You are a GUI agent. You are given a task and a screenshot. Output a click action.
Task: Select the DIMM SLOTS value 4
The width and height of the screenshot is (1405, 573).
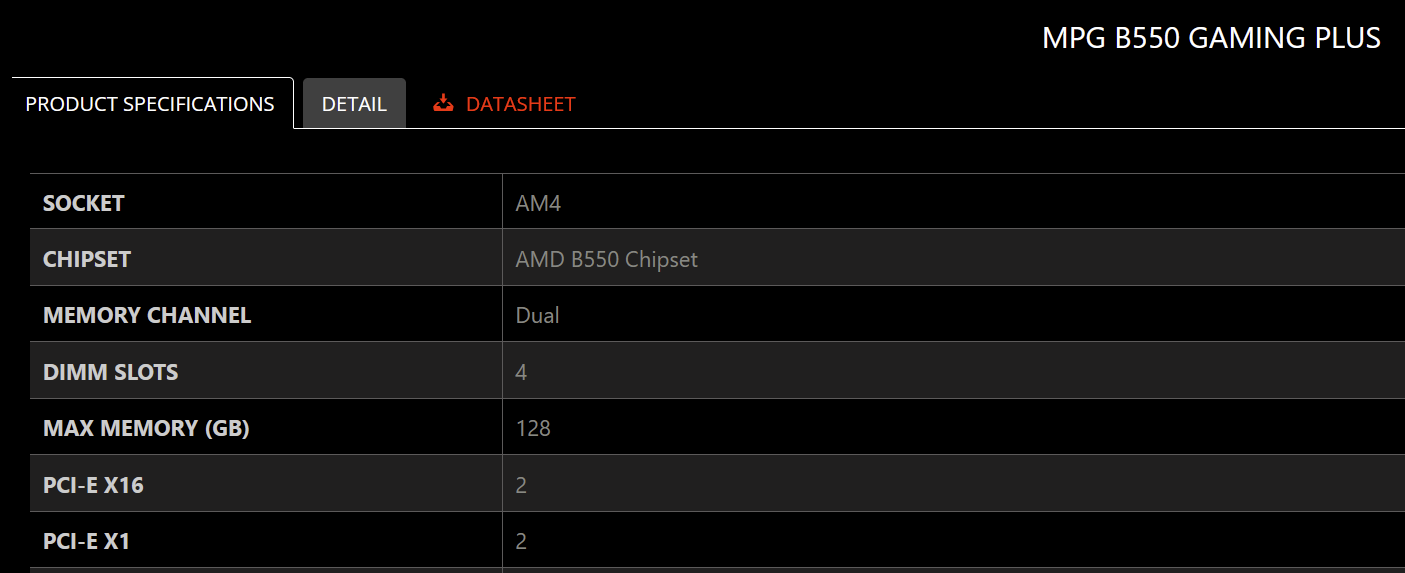coord(521,372)
